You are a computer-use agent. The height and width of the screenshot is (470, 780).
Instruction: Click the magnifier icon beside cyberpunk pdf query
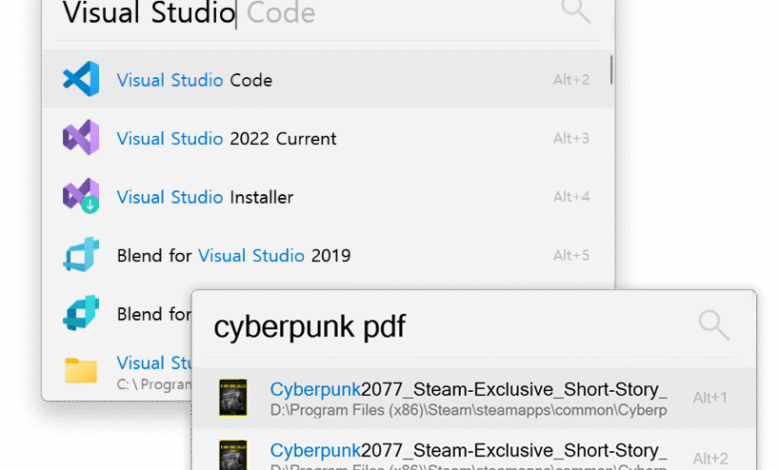pyautogui.click(x=713, y=324)
